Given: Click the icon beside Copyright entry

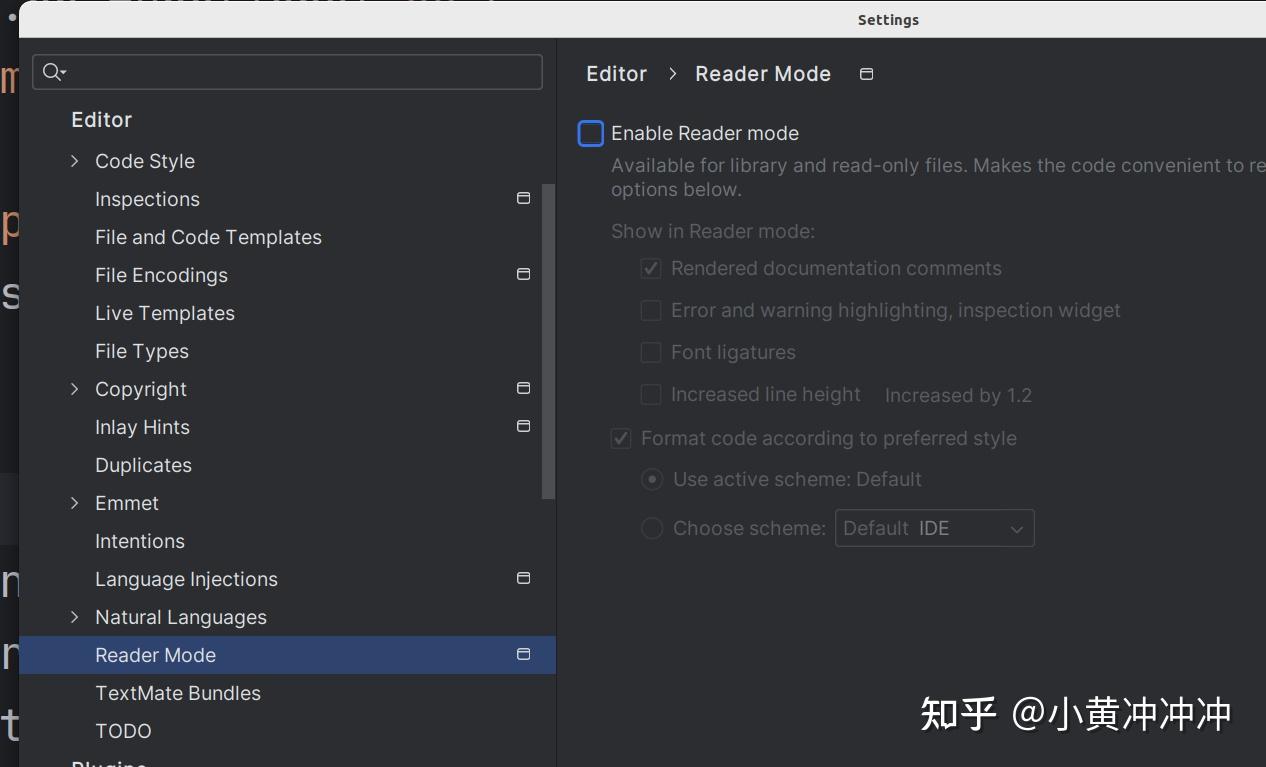Looking at the screenshot, I should point(523,388).
